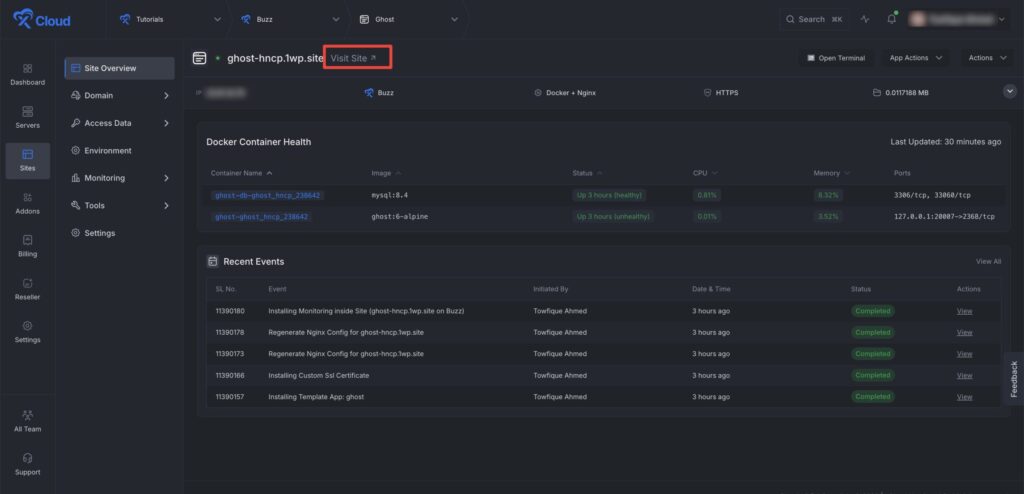View event 11390166 details

point(964,375)
